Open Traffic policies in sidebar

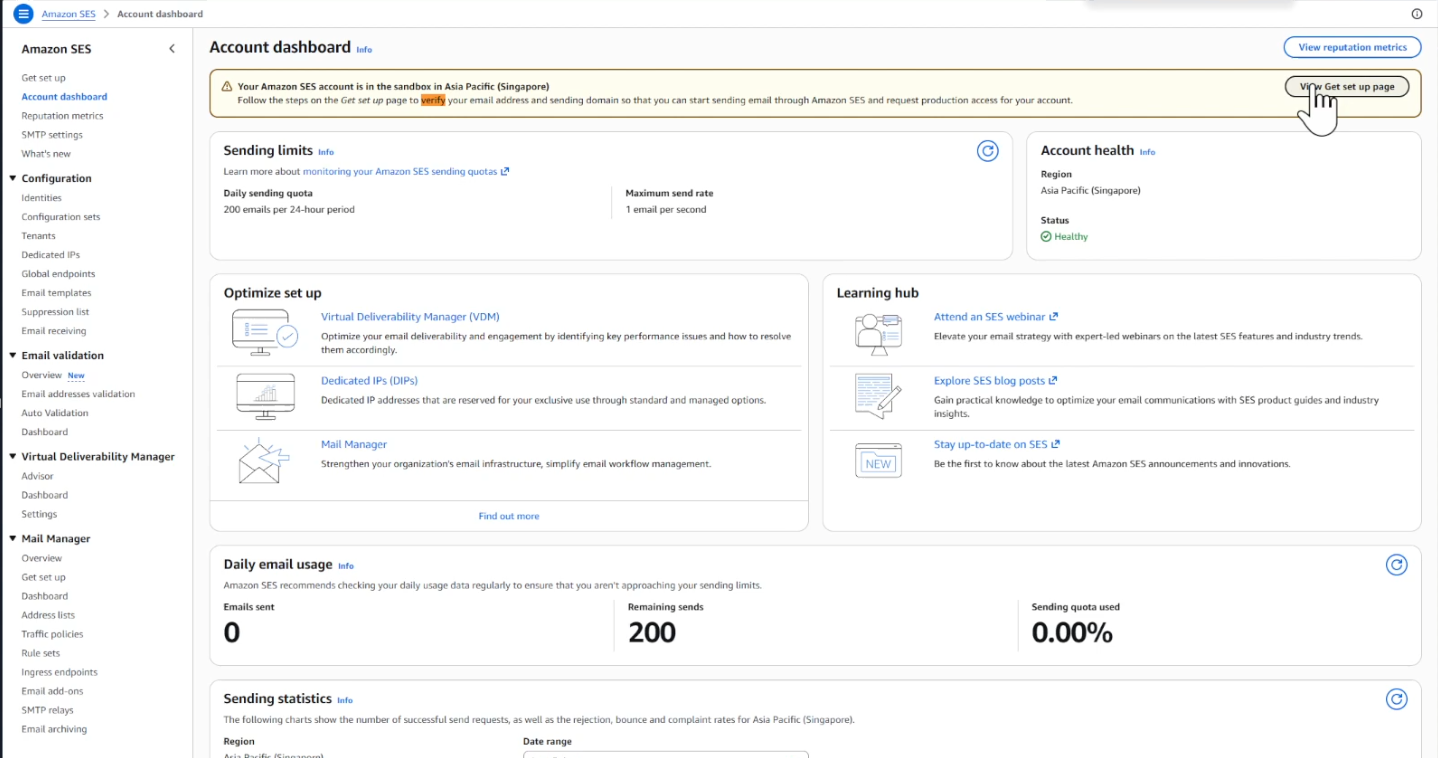(x=52, y=634)
